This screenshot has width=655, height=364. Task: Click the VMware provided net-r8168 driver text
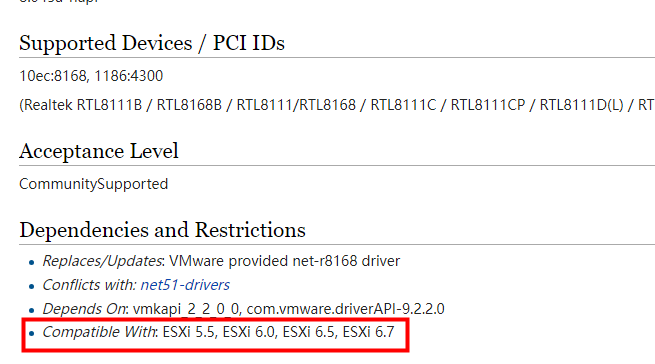(284, 261)
